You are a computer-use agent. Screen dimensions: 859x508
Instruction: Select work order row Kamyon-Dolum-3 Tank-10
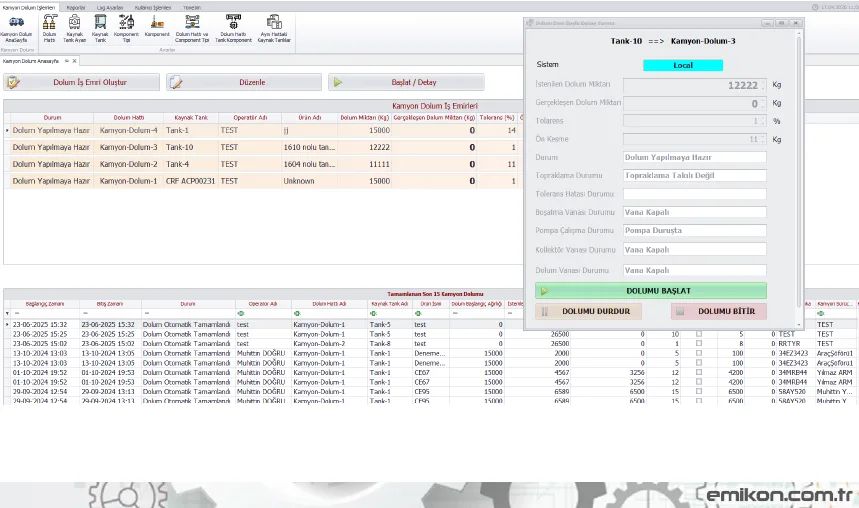[x=263, y=147]
